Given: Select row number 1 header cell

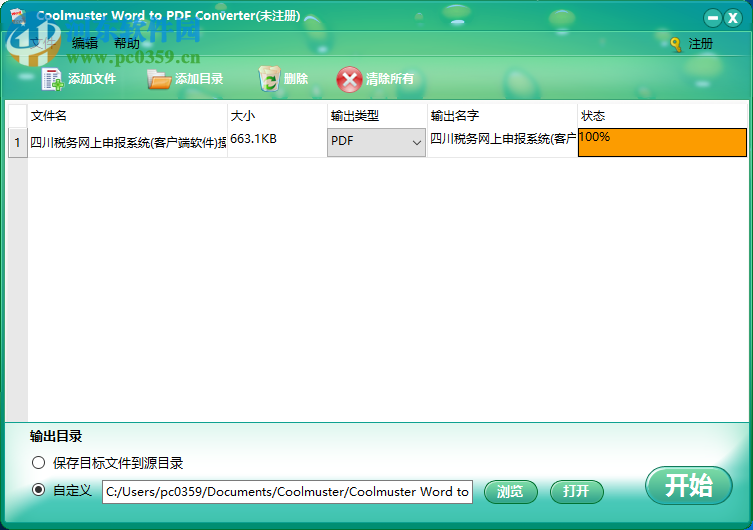Looking at the screenshot, I should 18,143.
